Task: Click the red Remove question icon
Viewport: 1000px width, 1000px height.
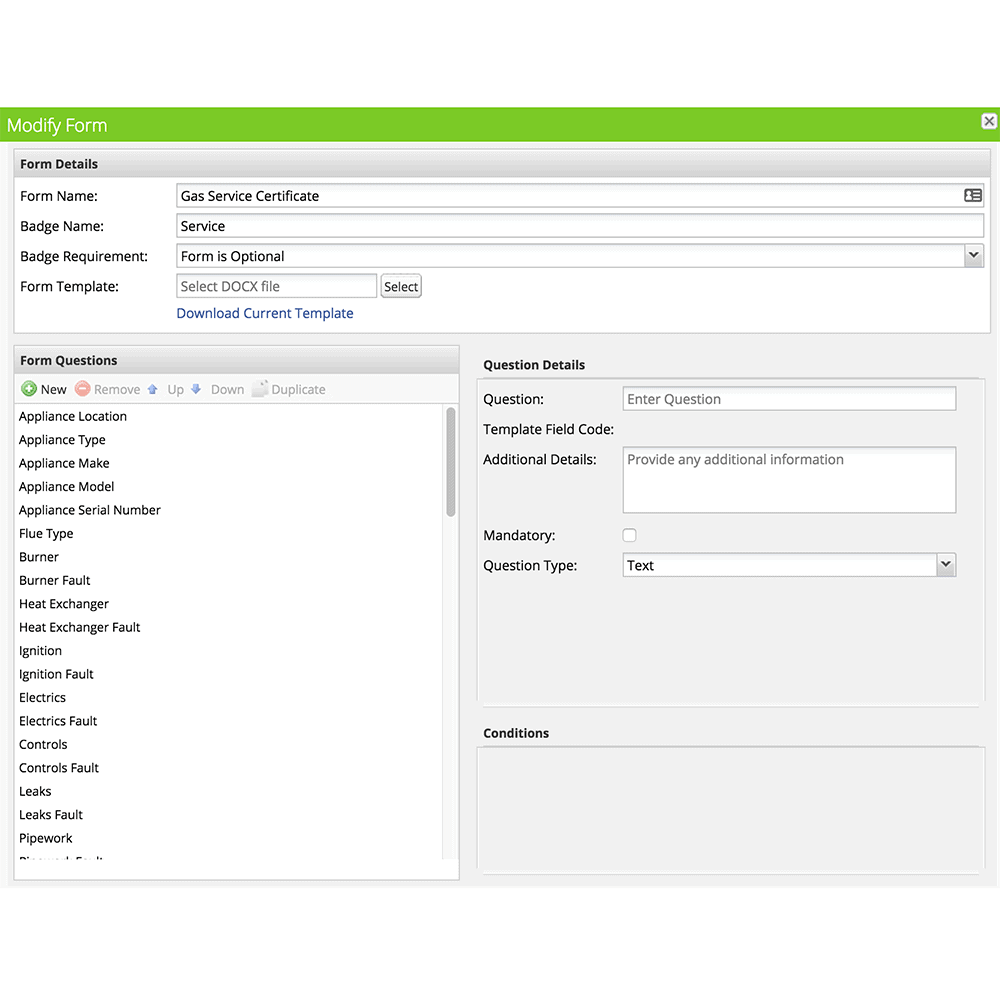Action: coord(83,389)
